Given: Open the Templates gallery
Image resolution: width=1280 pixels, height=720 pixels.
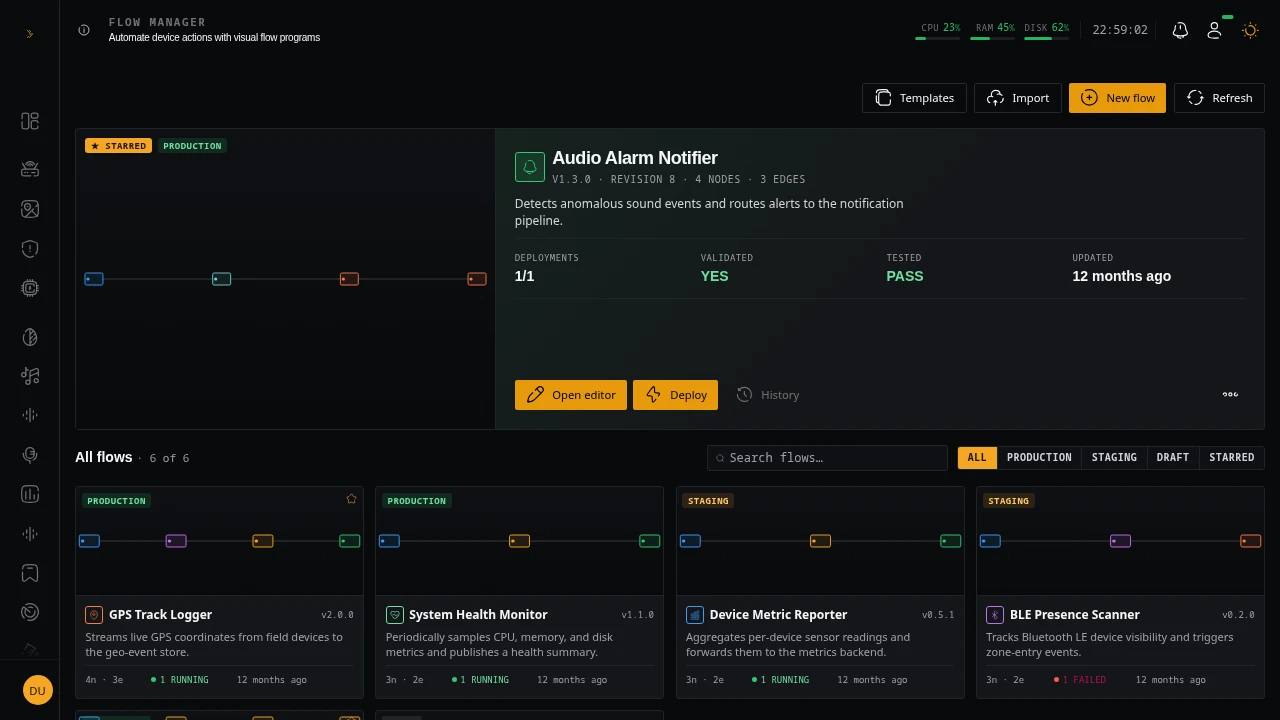Looking at the screenshot, I should [914, 98].
